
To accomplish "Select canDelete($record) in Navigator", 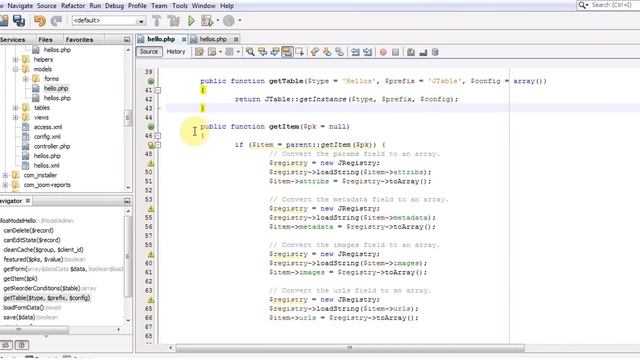I will click(x=28, y=231).
